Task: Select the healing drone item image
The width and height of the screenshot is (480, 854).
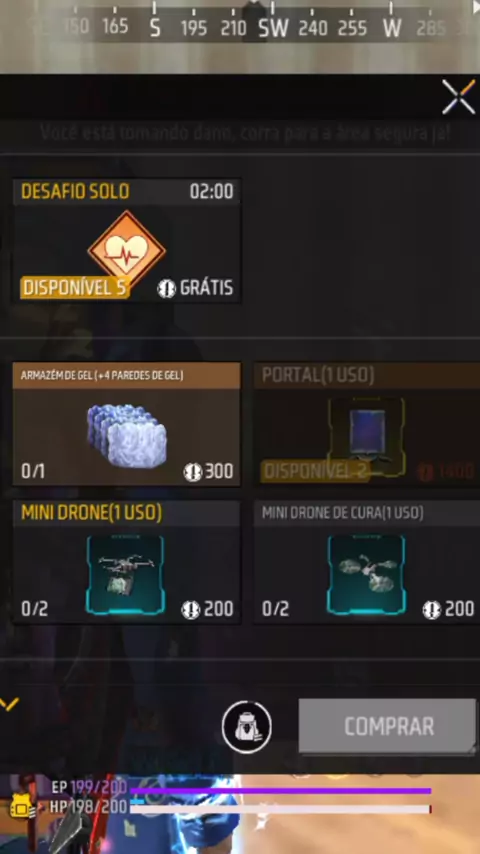Action: 366,575
